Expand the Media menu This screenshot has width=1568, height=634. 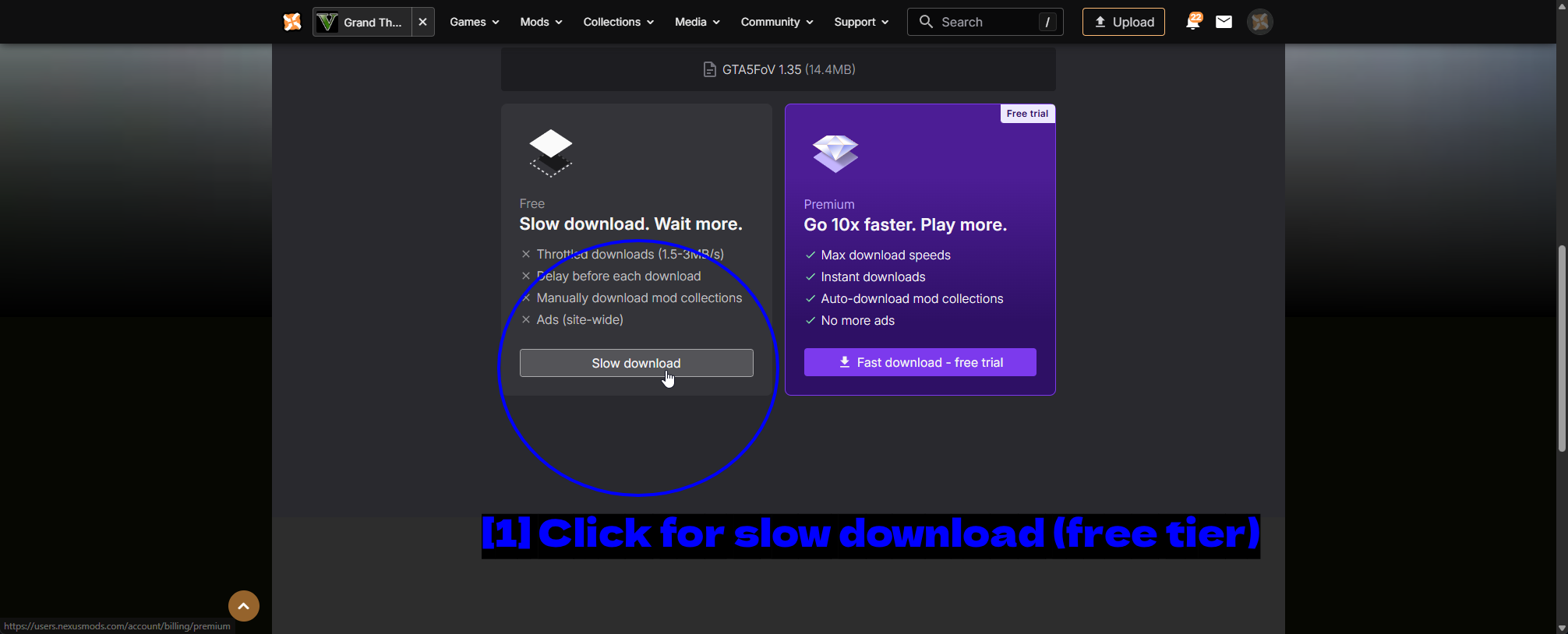click(697, 22)
